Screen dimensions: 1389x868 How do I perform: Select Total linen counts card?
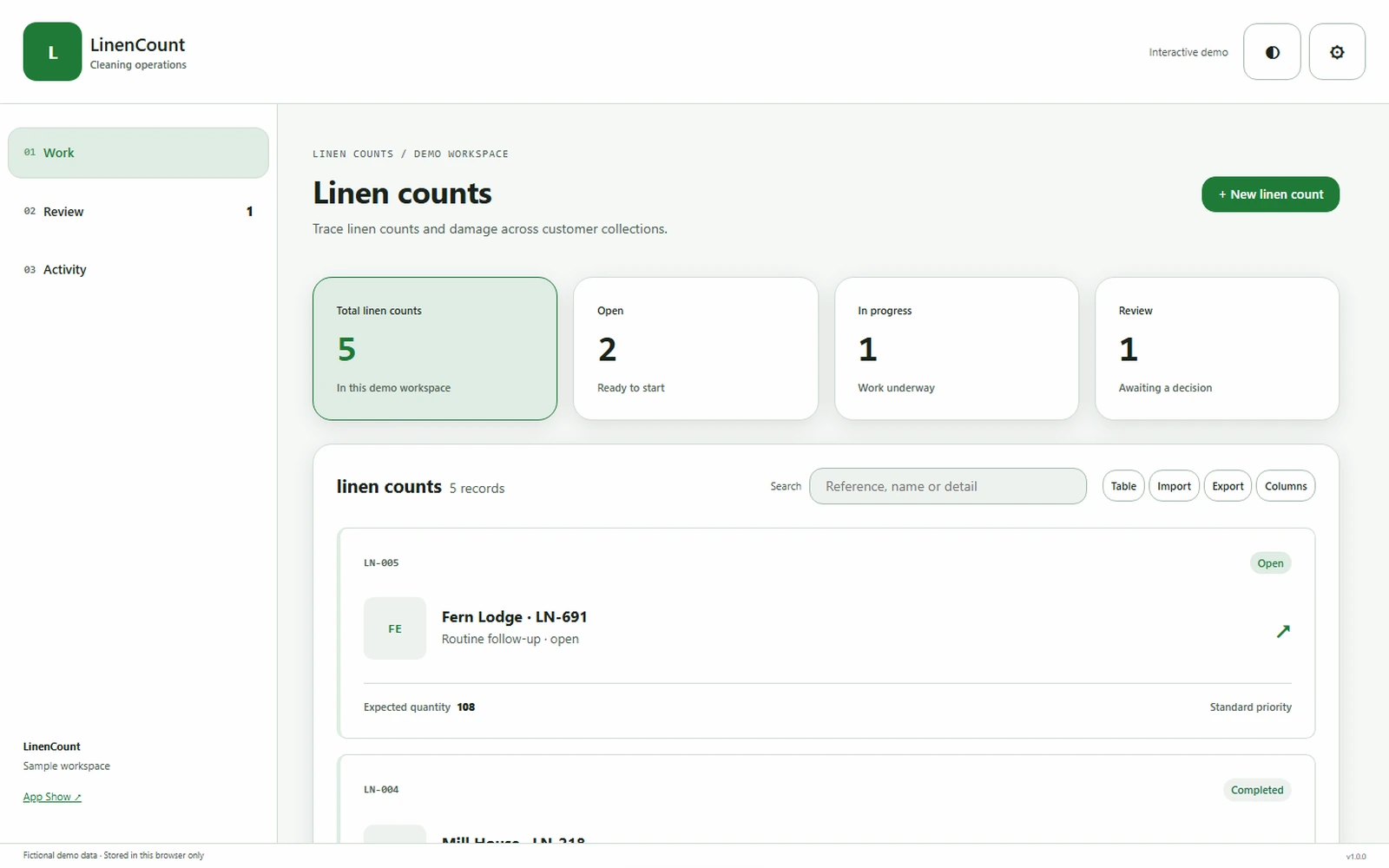point(435,349)
